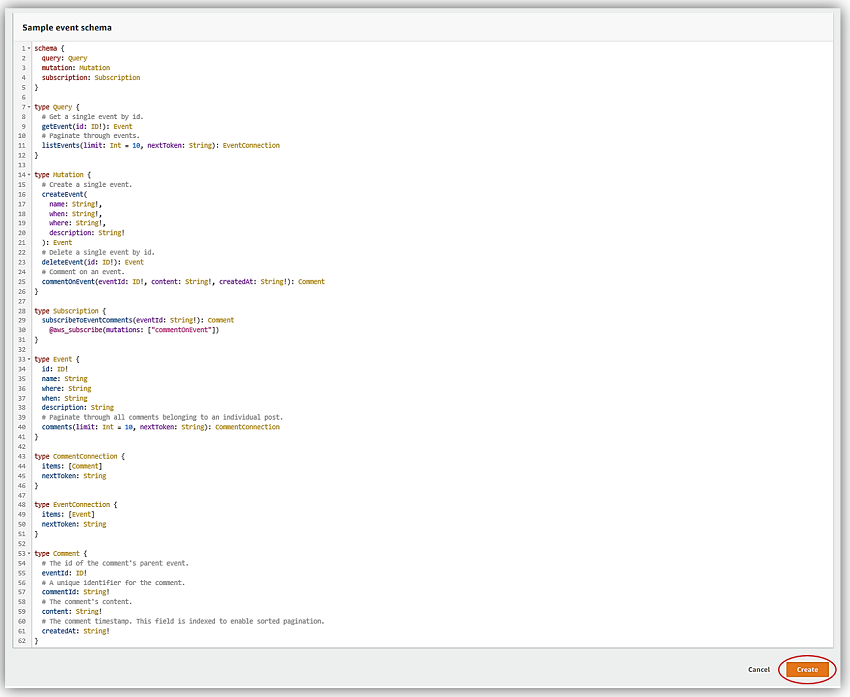850x697 pixels.
Task: Fold the type Mutation block
Action: pos(29,175)
